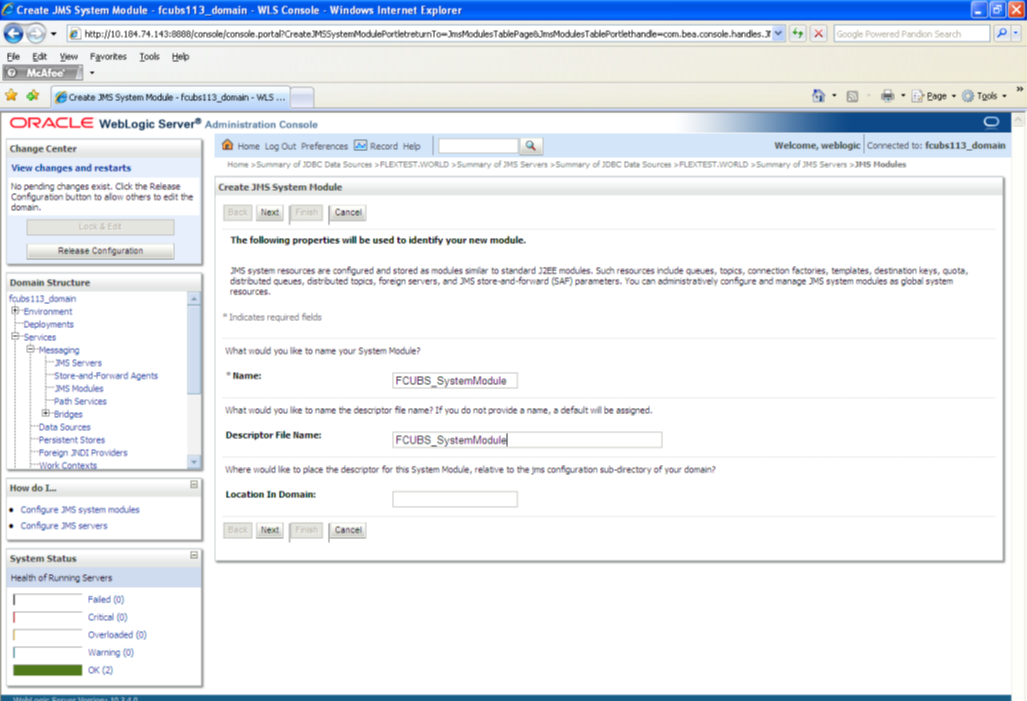
Task: Click the console search magnifier button
Action: coord(531,145)
